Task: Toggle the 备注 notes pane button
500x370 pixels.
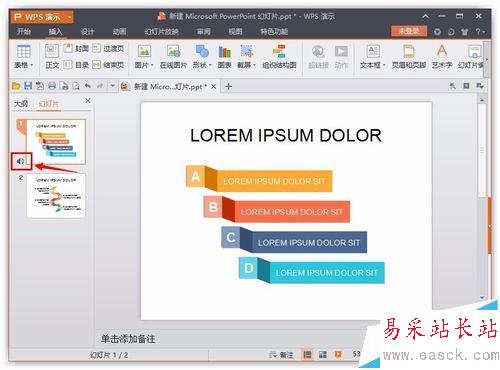Action: (281, 355)
